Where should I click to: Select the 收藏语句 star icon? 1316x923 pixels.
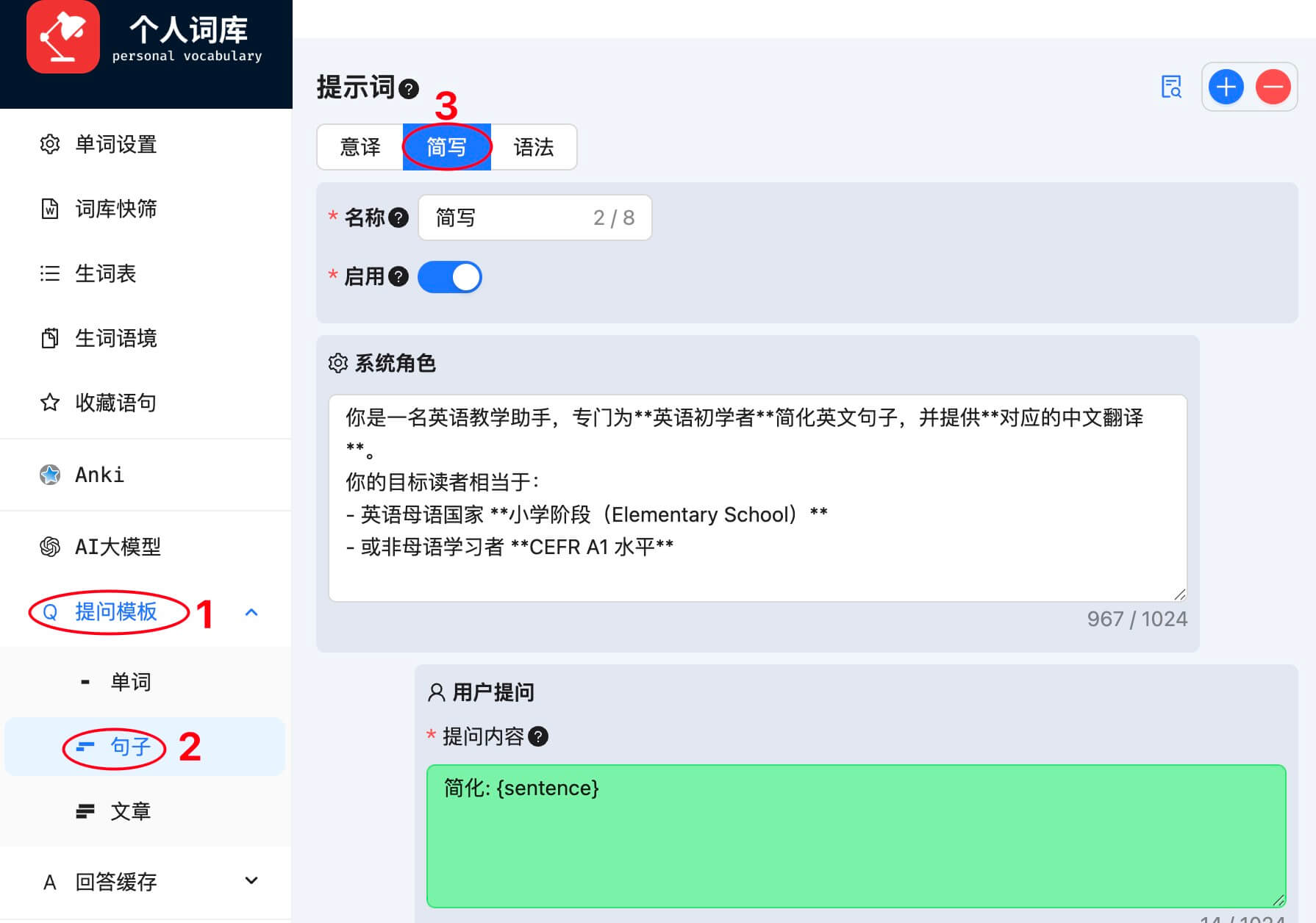tap(49, 403)
